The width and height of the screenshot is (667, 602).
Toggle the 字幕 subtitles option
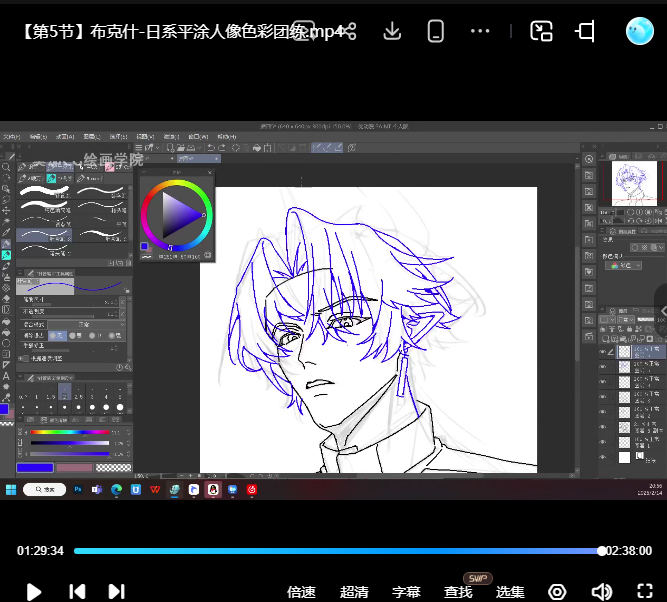click(406, 592)
